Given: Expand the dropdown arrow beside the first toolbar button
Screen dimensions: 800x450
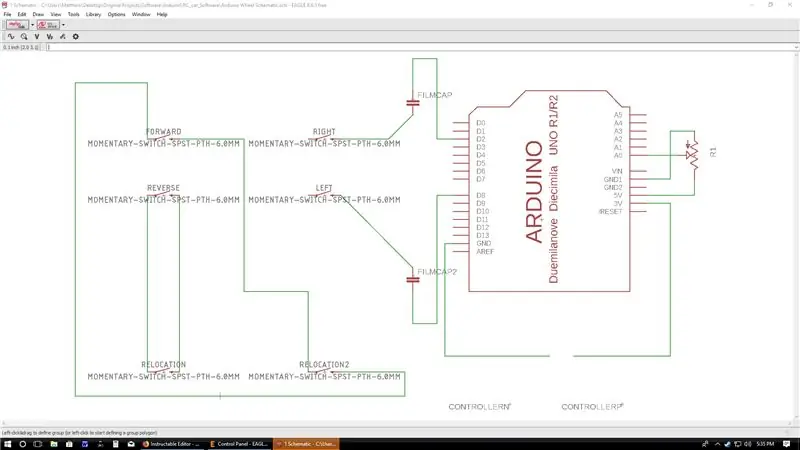Looking at the screenshot, I should pyautogui.click(x=32, y=25).
